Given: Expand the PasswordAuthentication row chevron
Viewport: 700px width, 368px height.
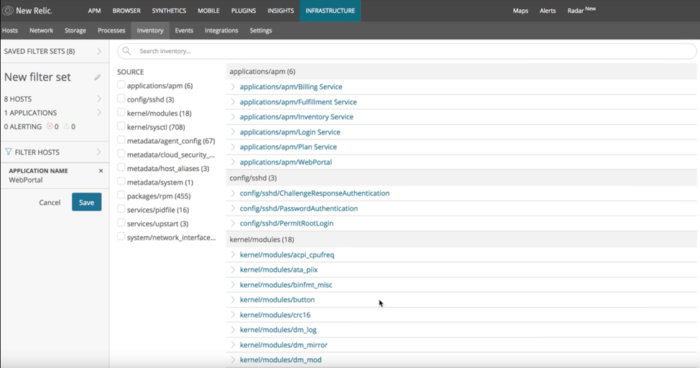Looking at the screenshot, I should (x=233, y=208).
